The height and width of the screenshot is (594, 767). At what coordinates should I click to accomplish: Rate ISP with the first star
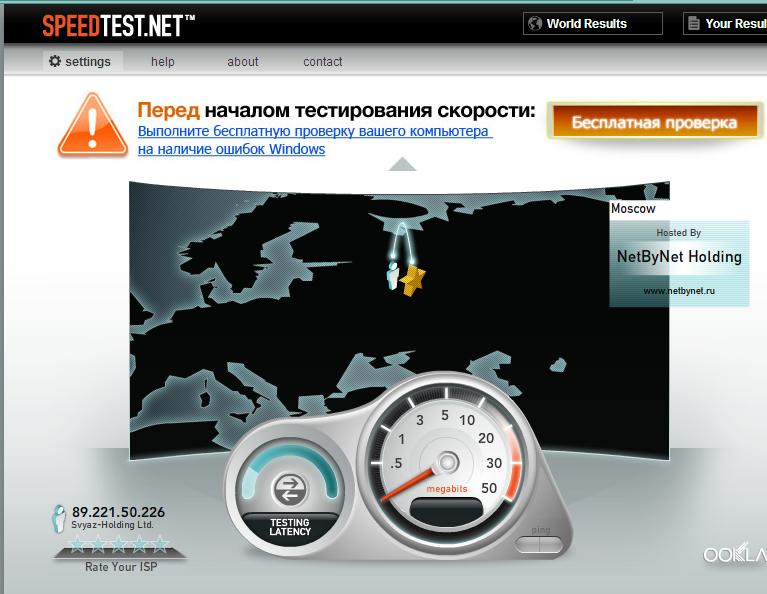78,545
